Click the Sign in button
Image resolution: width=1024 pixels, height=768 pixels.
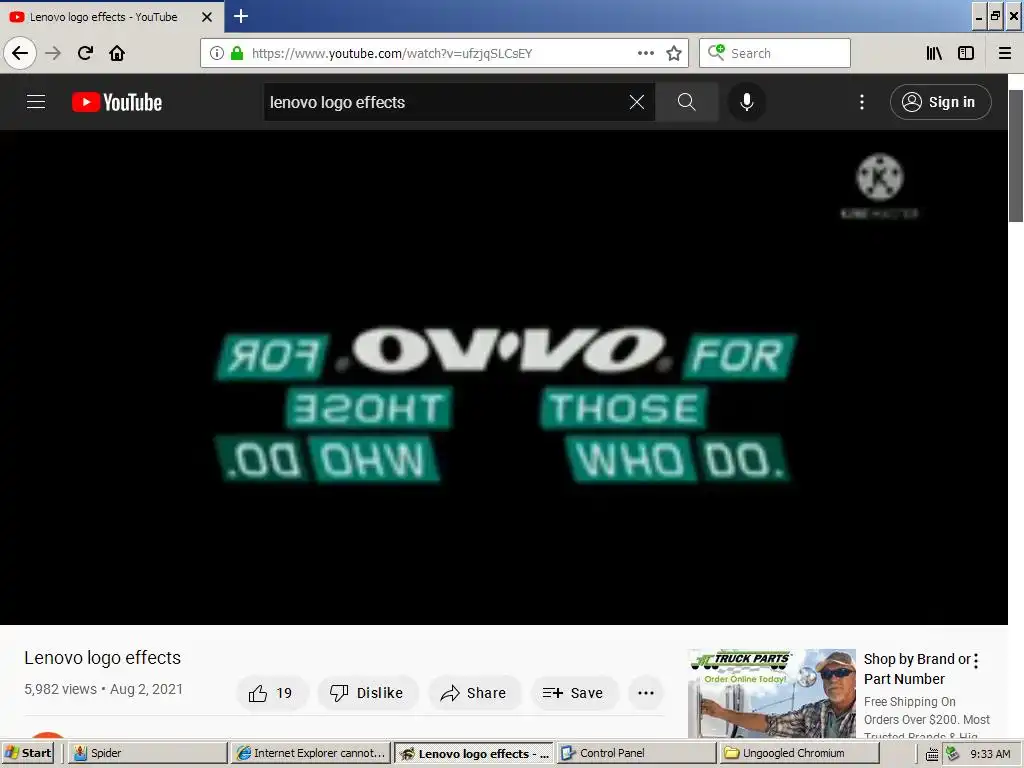pyautogui.click(x=940, y=102)
